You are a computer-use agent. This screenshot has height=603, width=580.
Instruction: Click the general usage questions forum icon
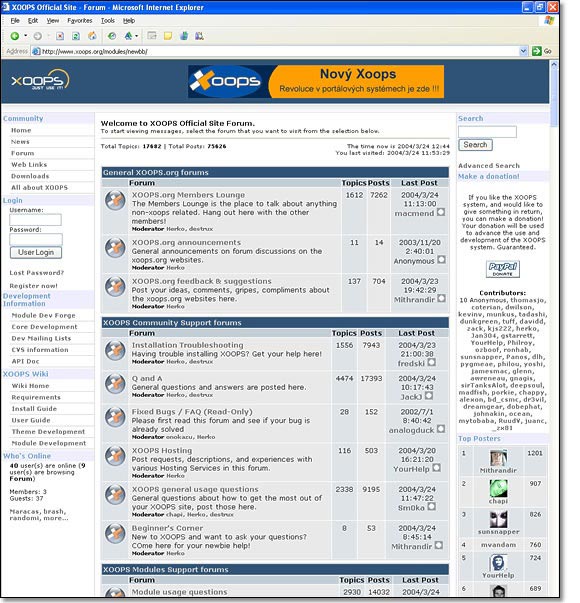click(x=115, y=495)
